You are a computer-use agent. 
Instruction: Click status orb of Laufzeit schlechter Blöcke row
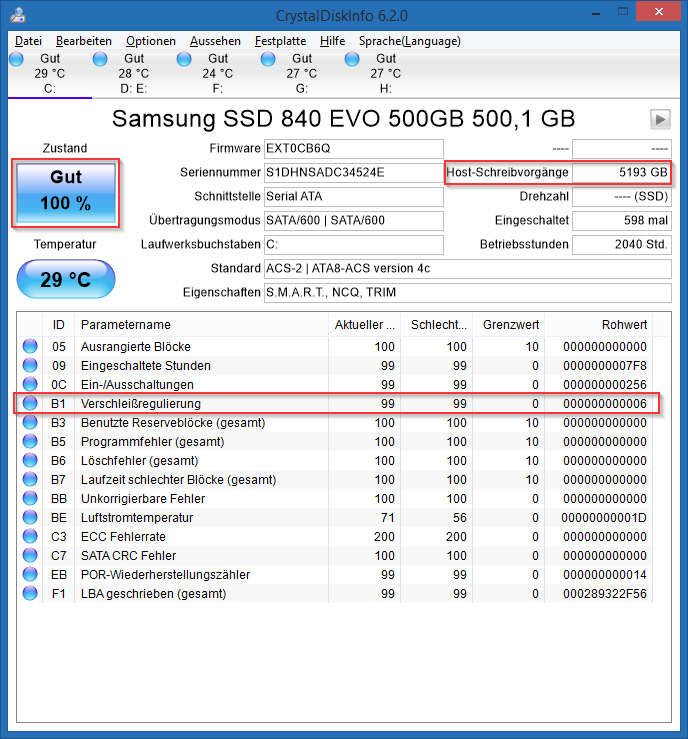click(x=30, y=479)
